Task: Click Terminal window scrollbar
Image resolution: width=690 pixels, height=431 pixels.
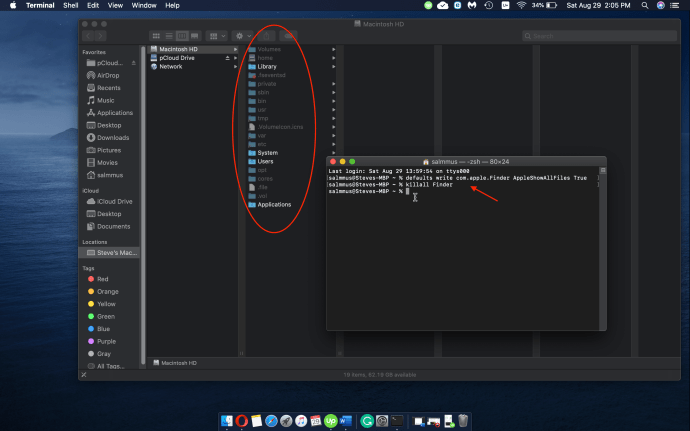Action: (x=602, y=251)
